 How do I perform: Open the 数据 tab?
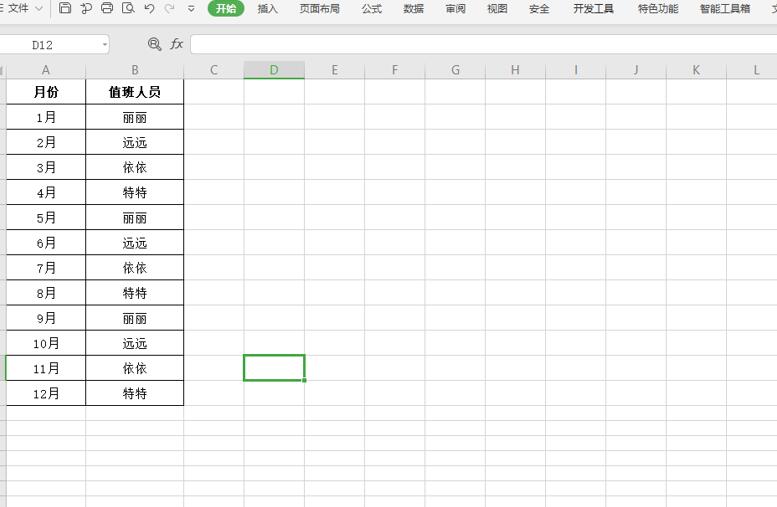pos(413,8)
